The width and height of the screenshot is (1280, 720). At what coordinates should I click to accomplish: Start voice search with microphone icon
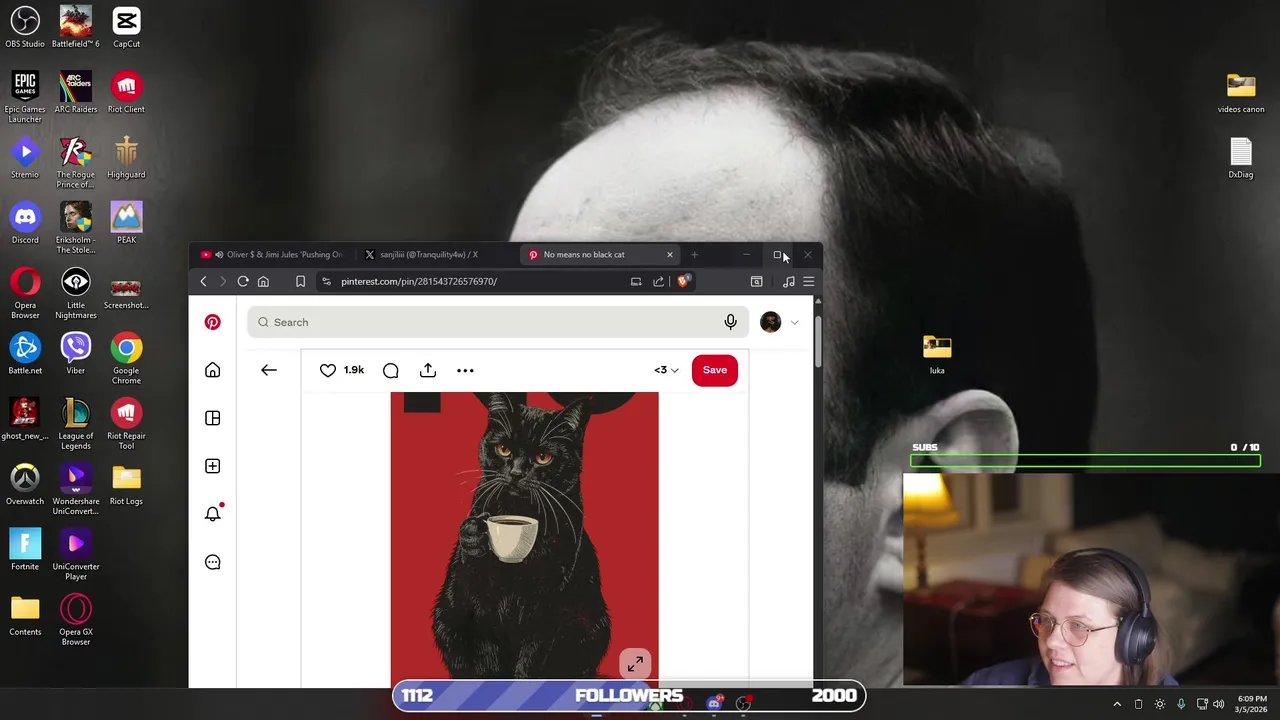[x=730, y=322]
